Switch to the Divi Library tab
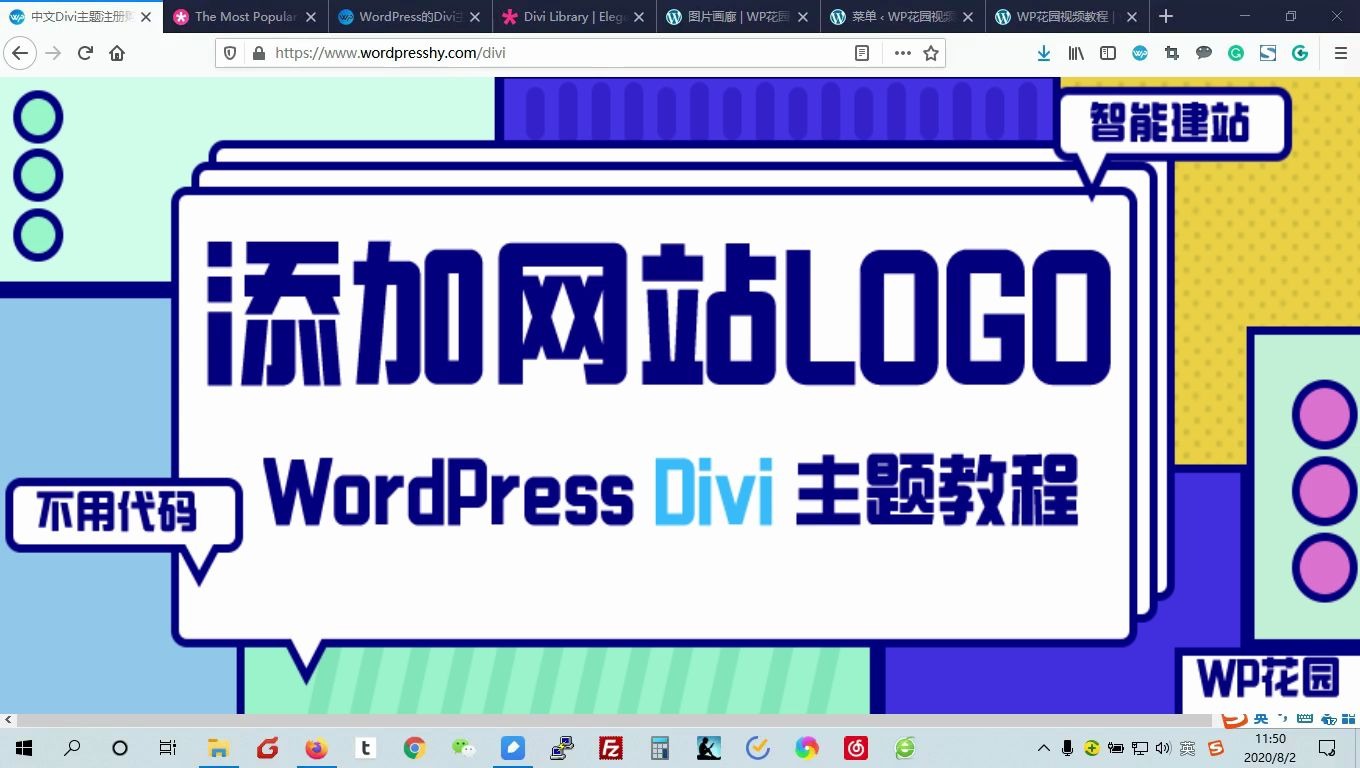The height and width of the screenshot is (768, 1360). (573, 16)
